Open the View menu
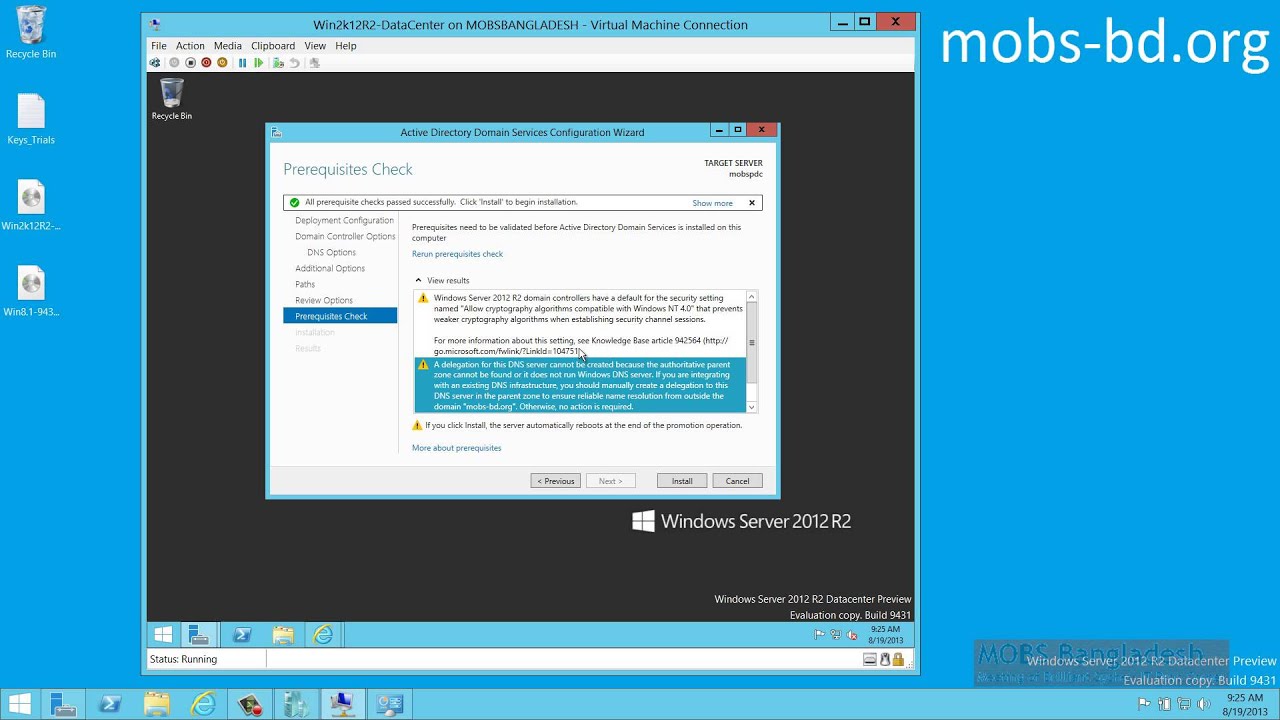Image resolution: width=1280 pixels, height=720 pixels. click(x=315, y=46)
